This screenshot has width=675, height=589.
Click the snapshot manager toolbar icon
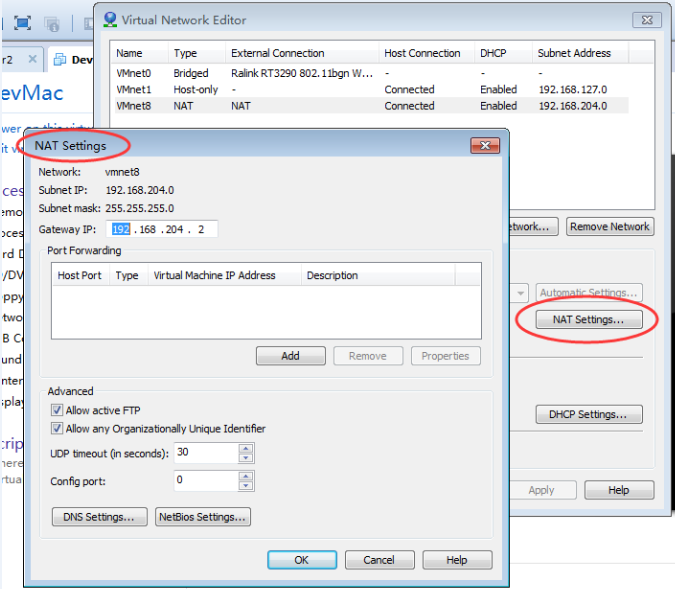coord(52,24)
